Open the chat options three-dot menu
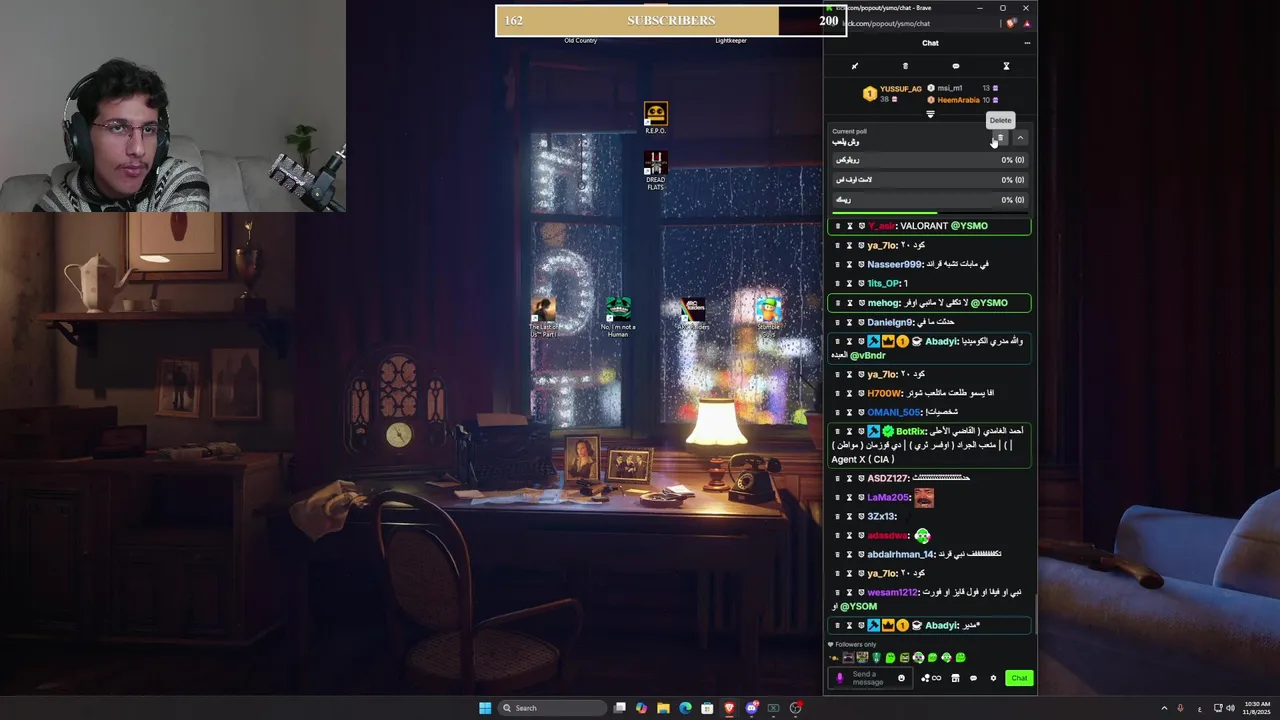 click(1026, 43)
